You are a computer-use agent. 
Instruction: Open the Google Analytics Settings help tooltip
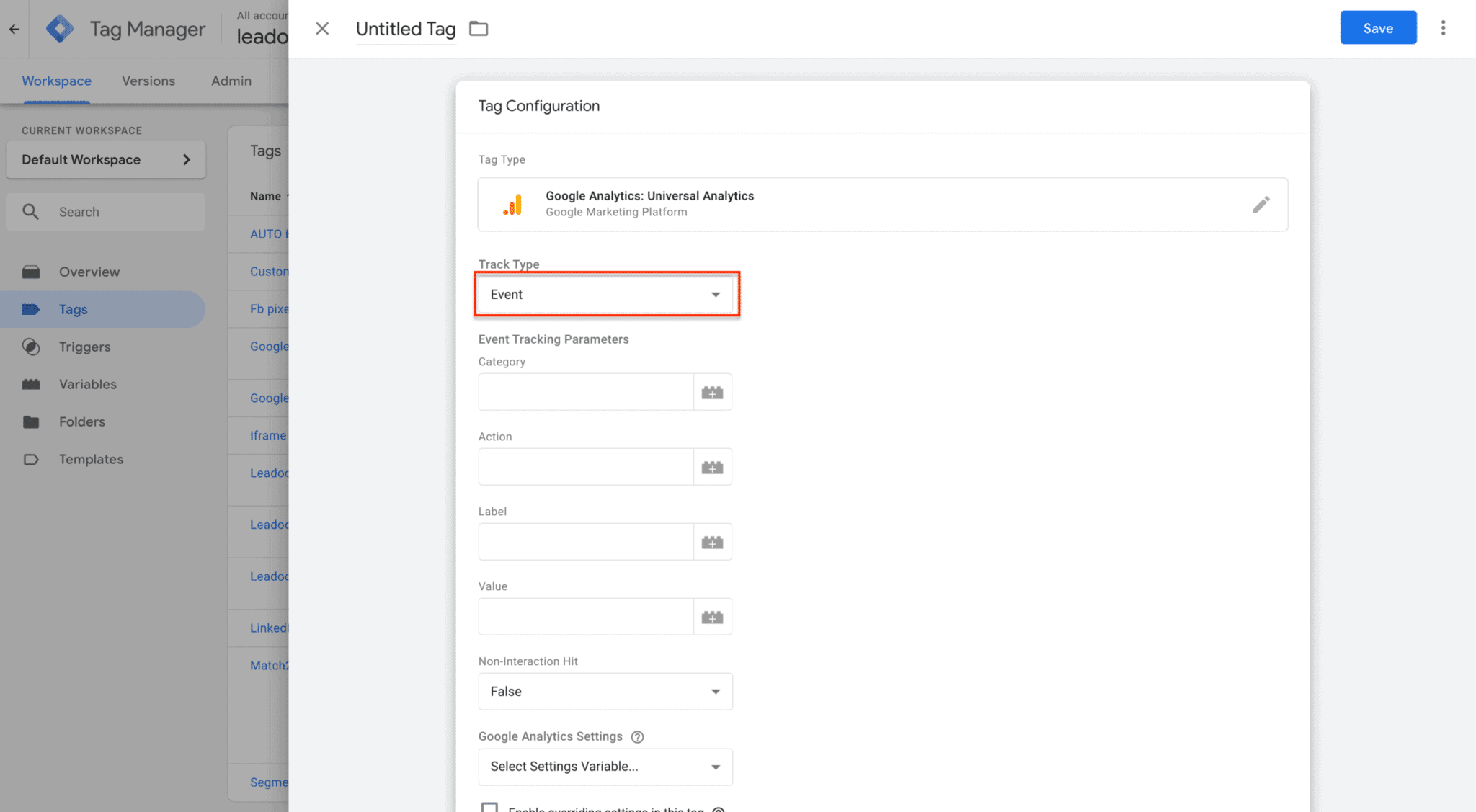click(637, 736)
